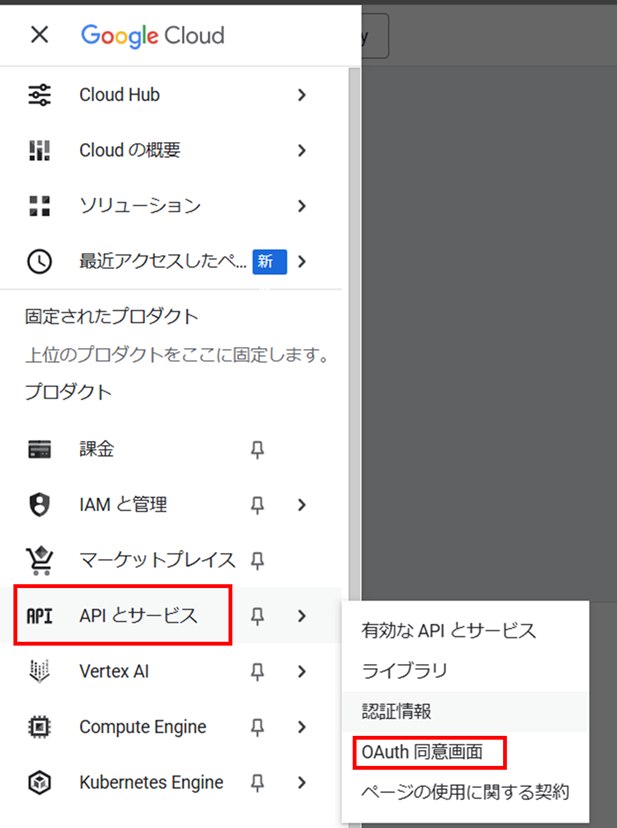Click the プロダクト section heading
Screen dimensions: 617x828
(x=68, y=392)
